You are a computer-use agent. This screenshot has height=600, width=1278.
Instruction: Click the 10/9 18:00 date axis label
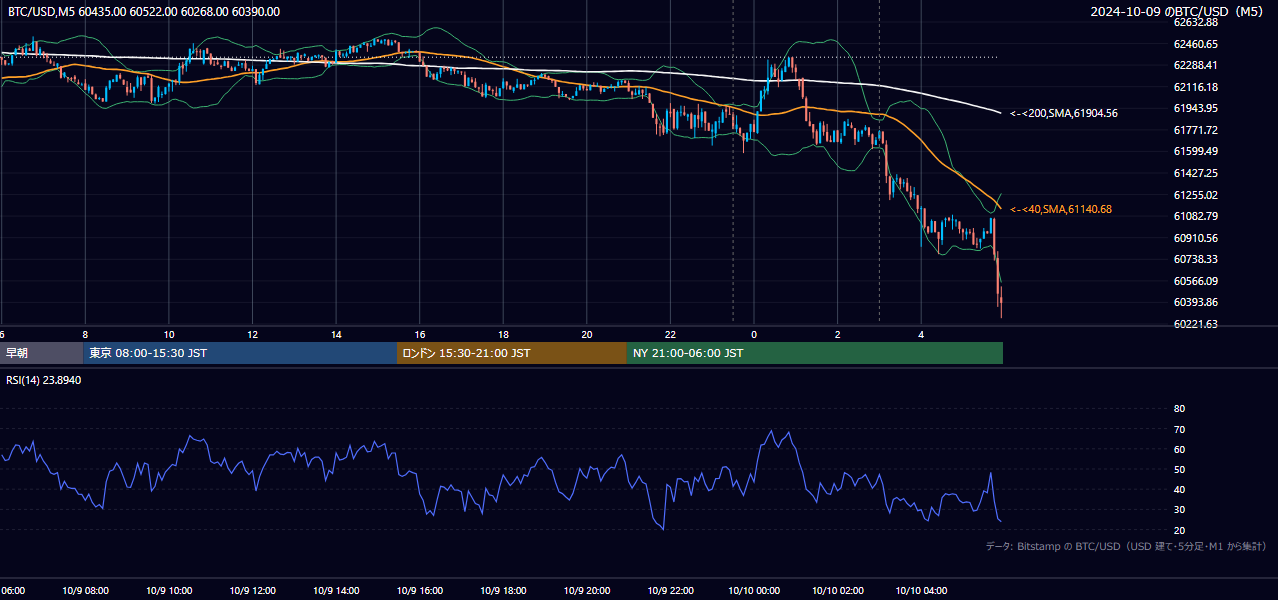tap(503, 591)
